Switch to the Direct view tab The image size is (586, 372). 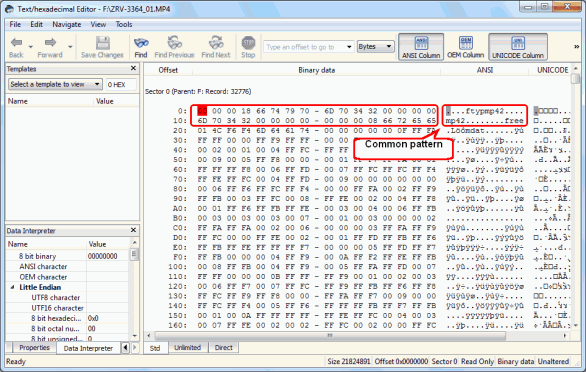point(223,348)
